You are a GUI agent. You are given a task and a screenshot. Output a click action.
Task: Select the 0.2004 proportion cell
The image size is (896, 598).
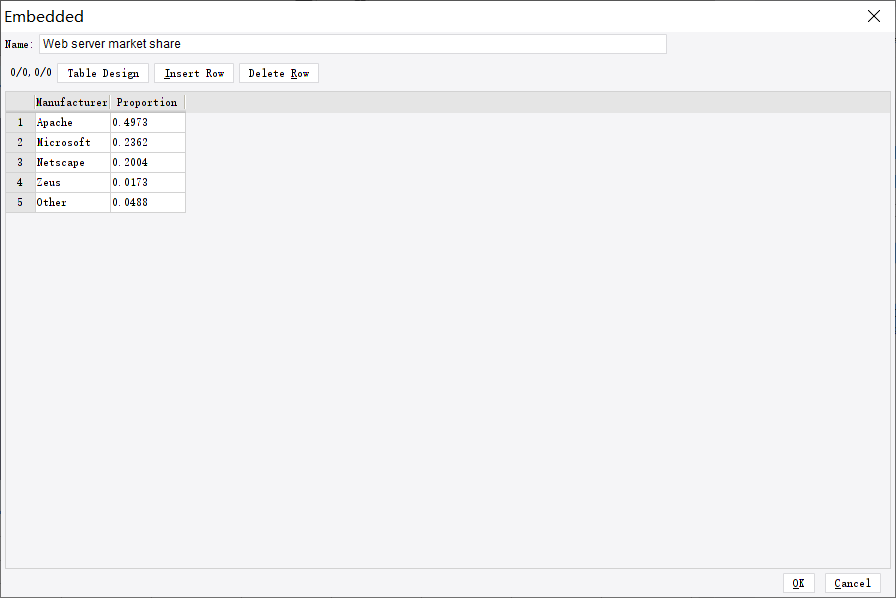pos(148,162)
